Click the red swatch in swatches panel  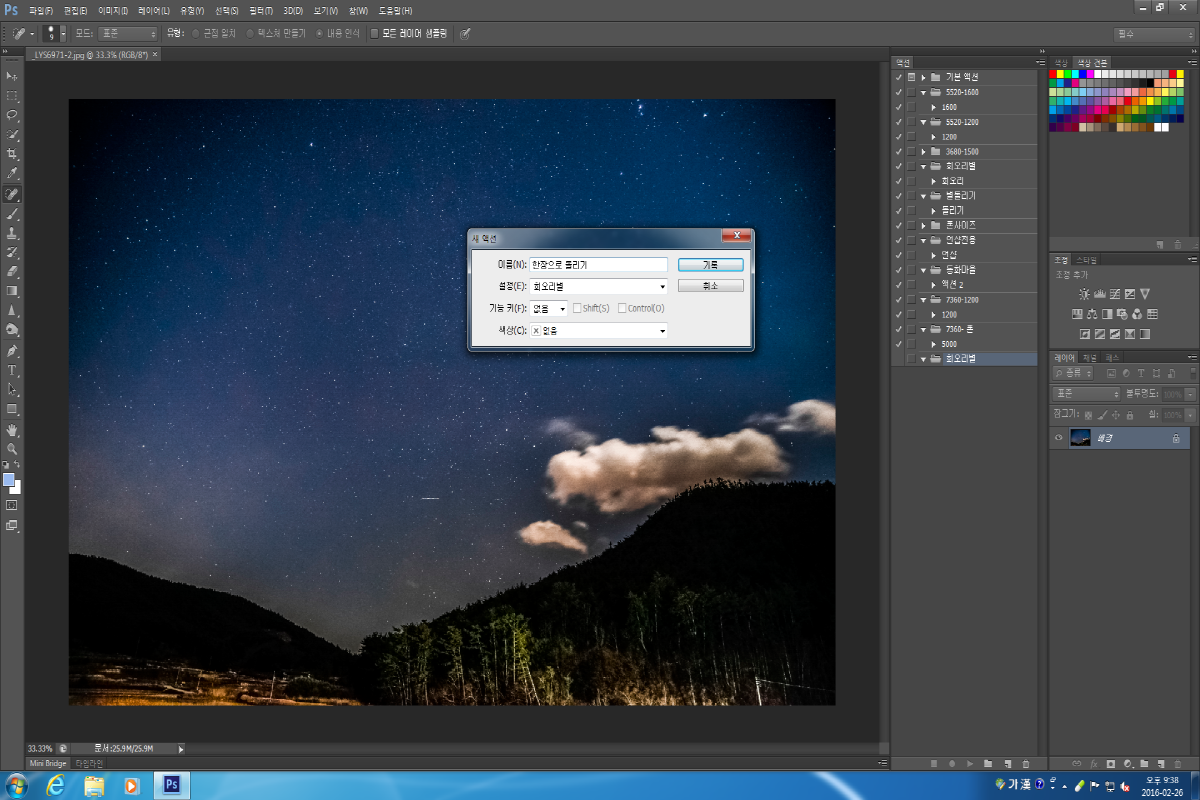(x=1054, y=74)
